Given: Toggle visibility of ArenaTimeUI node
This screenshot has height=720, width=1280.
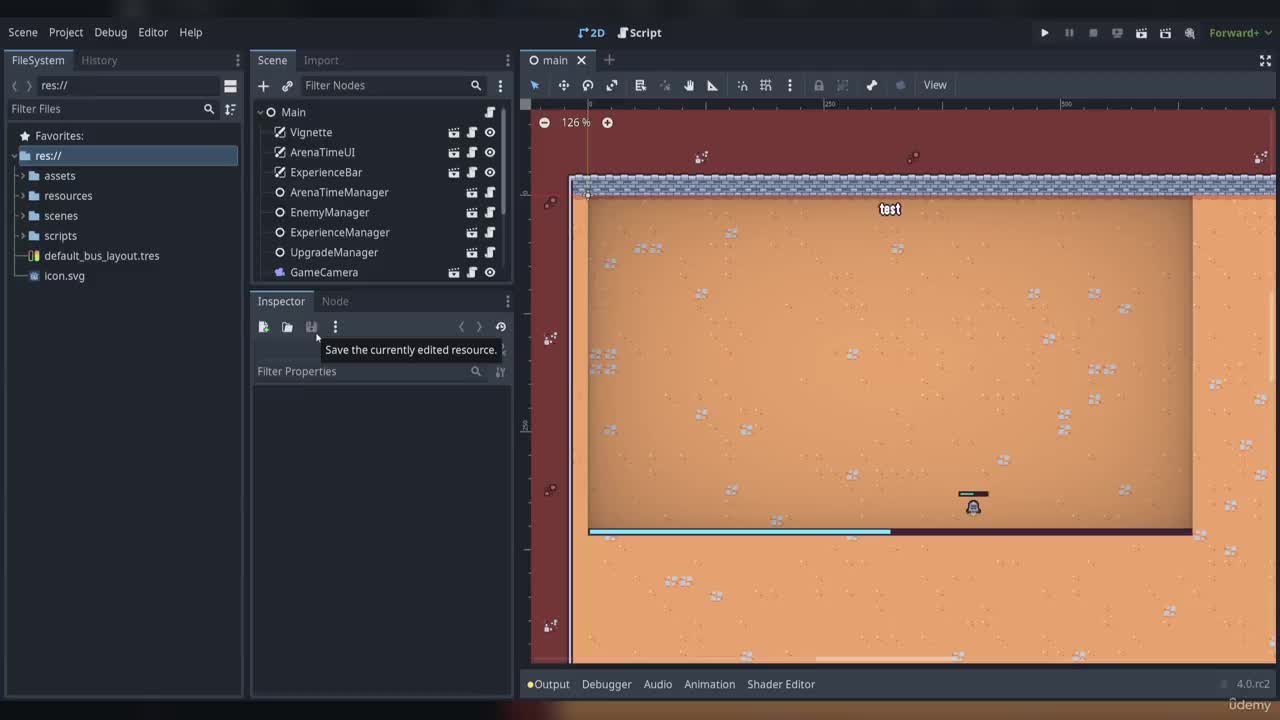Looking at the screenshot, I should (490, 152).
